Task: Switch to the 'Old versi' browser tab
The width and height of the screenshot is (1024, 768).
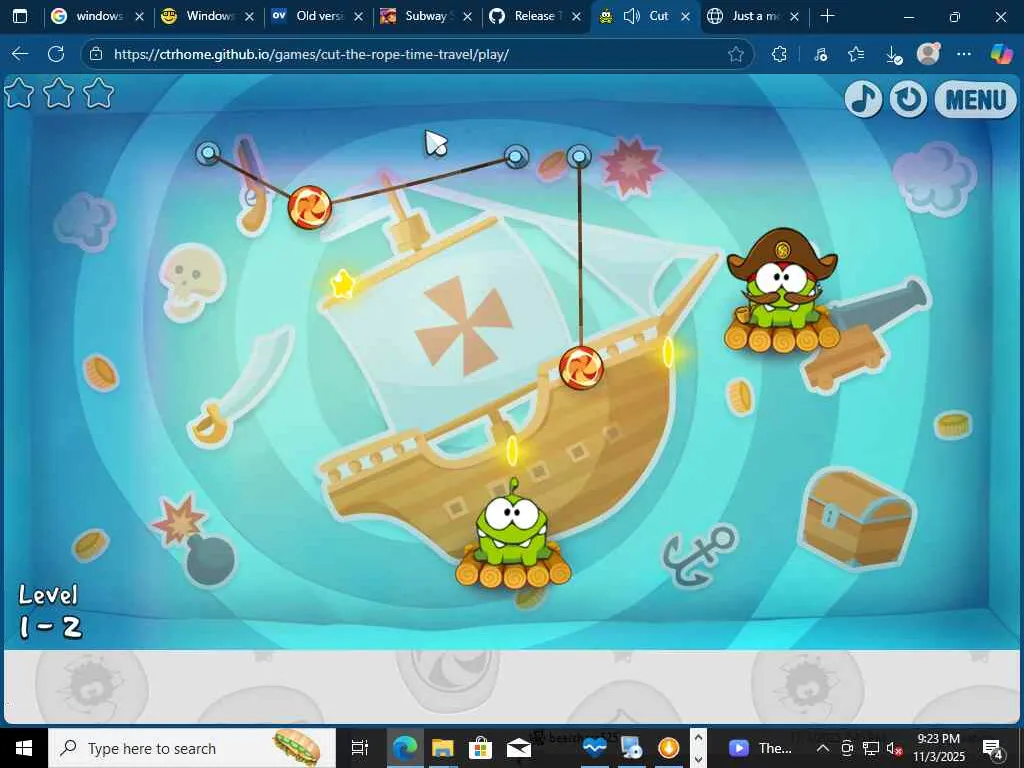Action: pyautogui.click(x=318, y=16)
